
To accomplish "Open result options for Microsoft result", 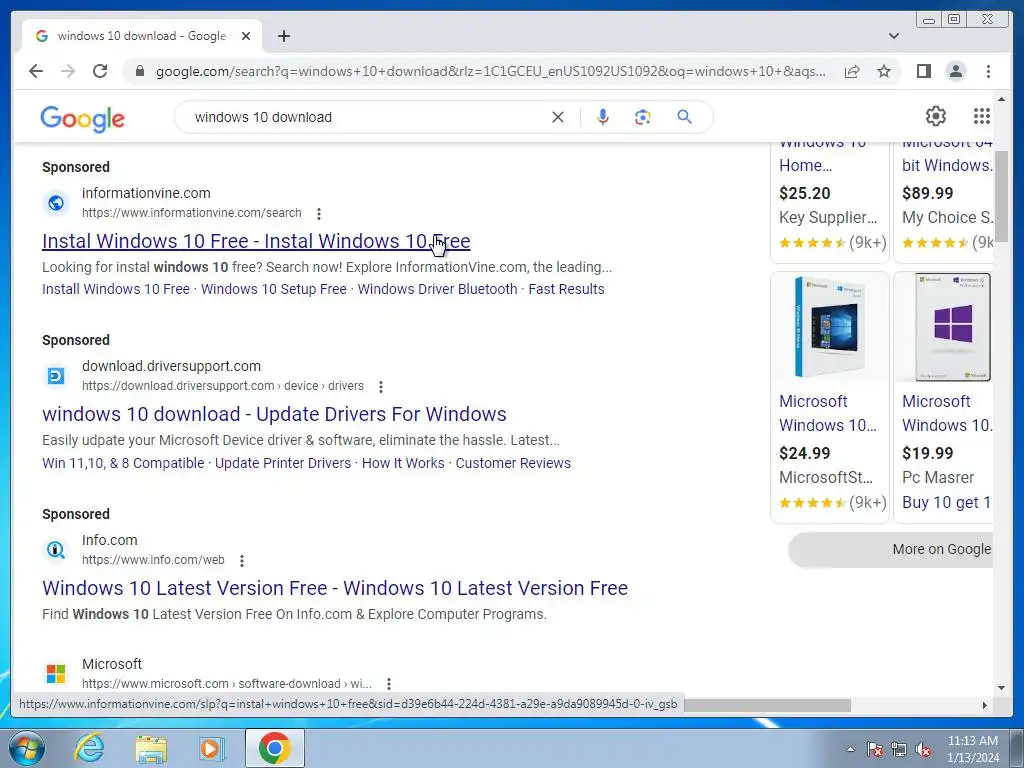I will coord(389,684).
